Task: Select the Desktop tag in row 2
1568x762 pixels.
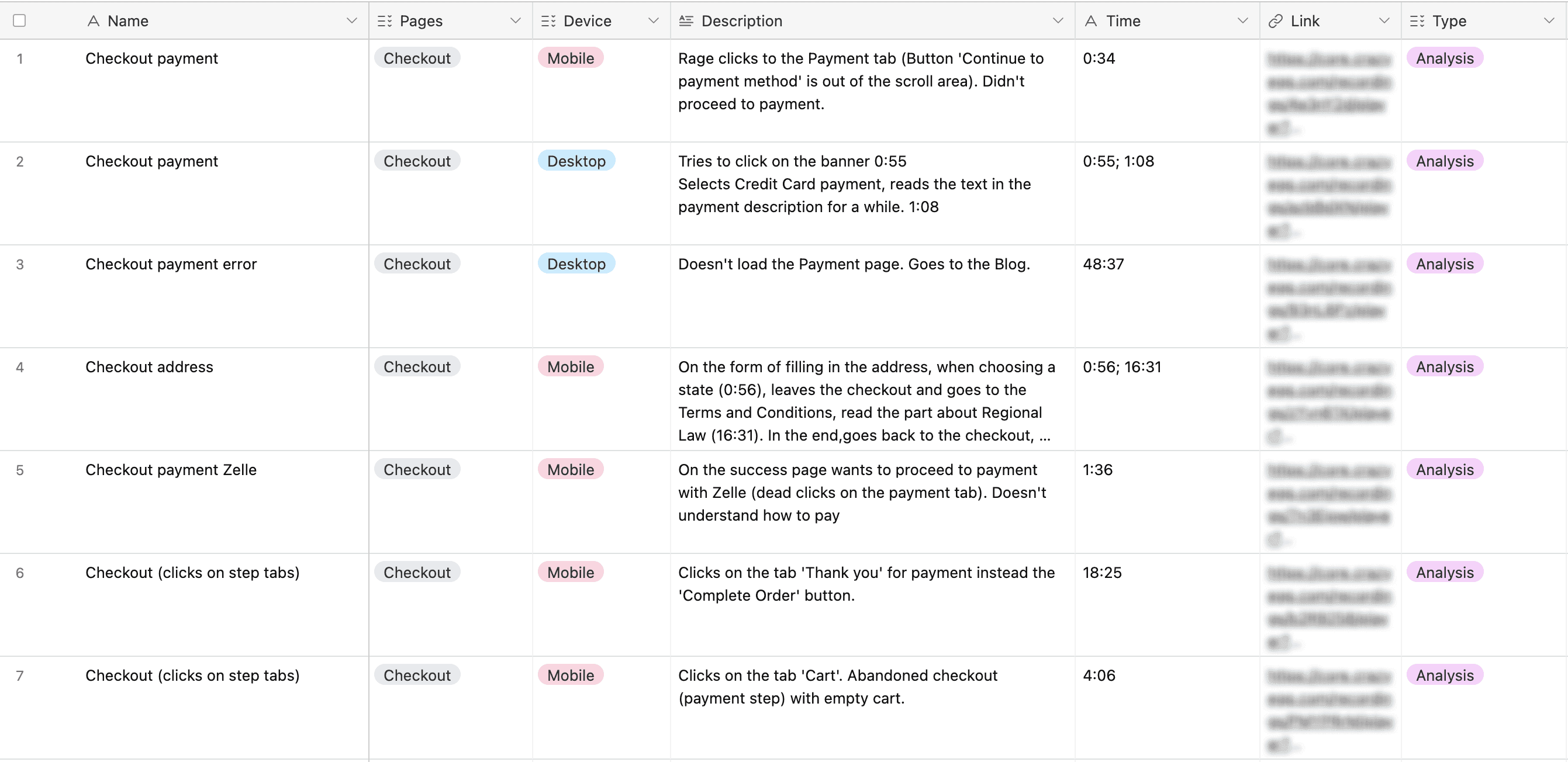Action: [x=576, y=161]
